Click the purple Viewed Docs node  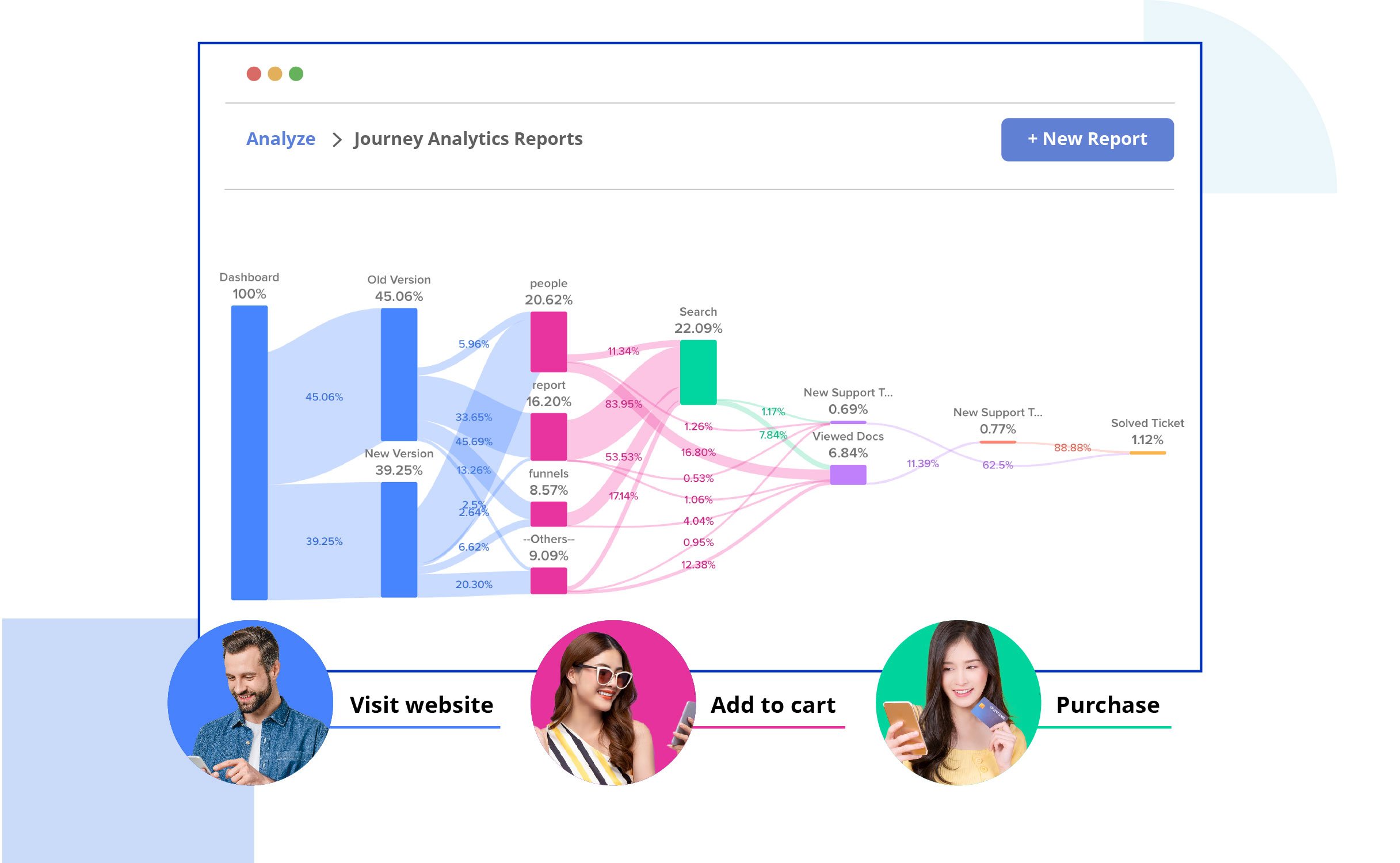point(847,475)
